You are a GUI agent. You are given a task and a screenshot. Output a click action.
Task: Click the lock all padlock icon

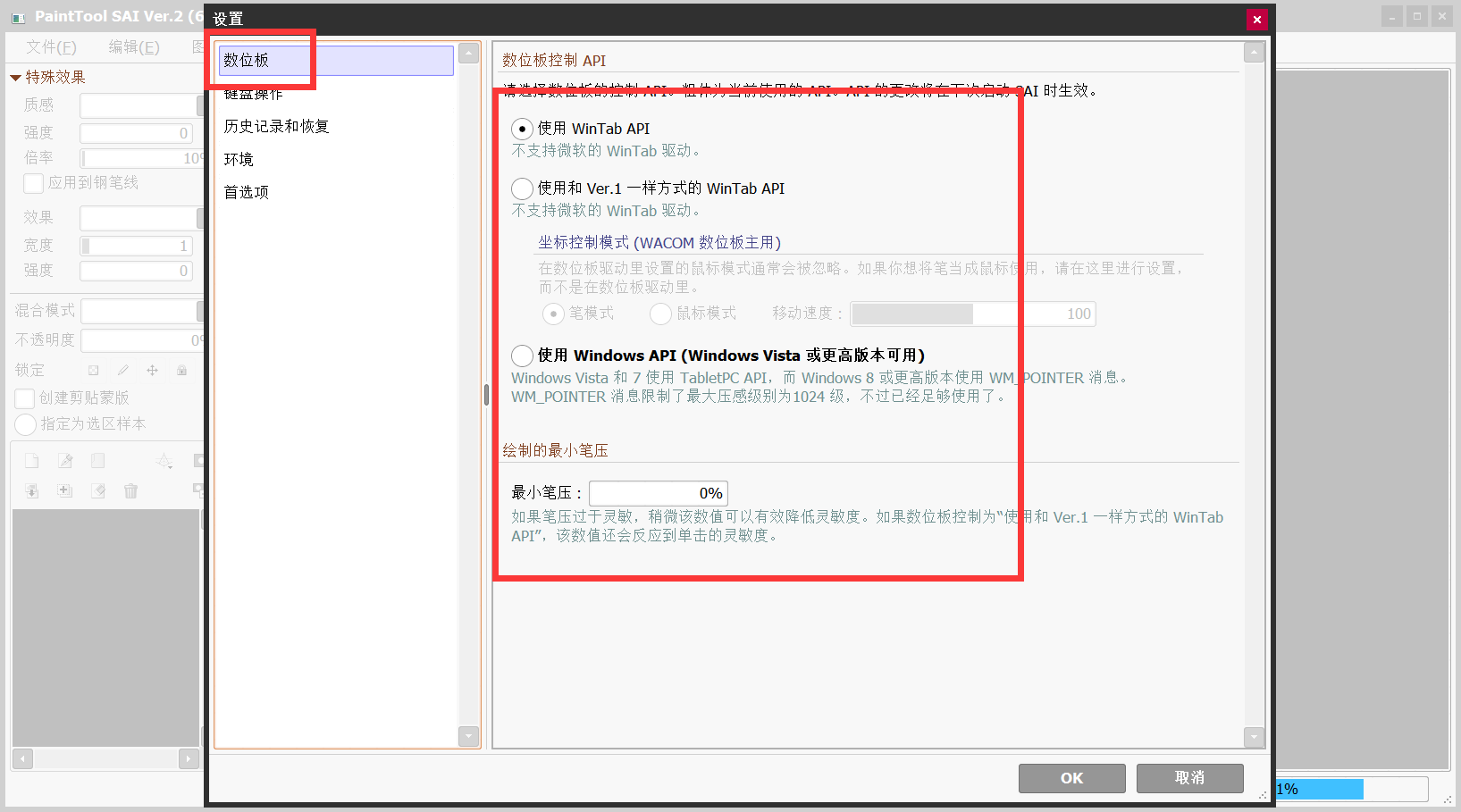pos(181,370)
